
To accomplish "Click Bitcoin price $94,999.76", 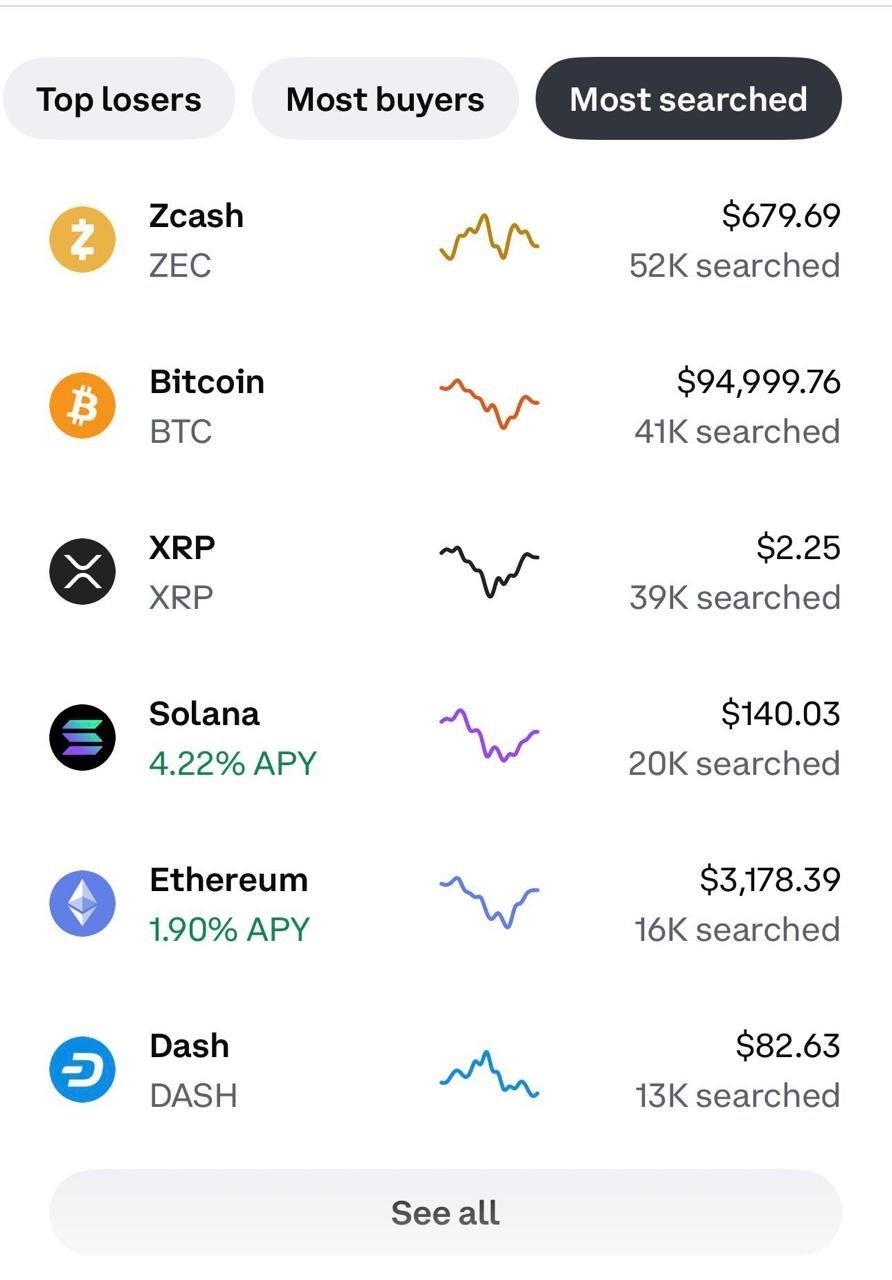I will (758, 382).
